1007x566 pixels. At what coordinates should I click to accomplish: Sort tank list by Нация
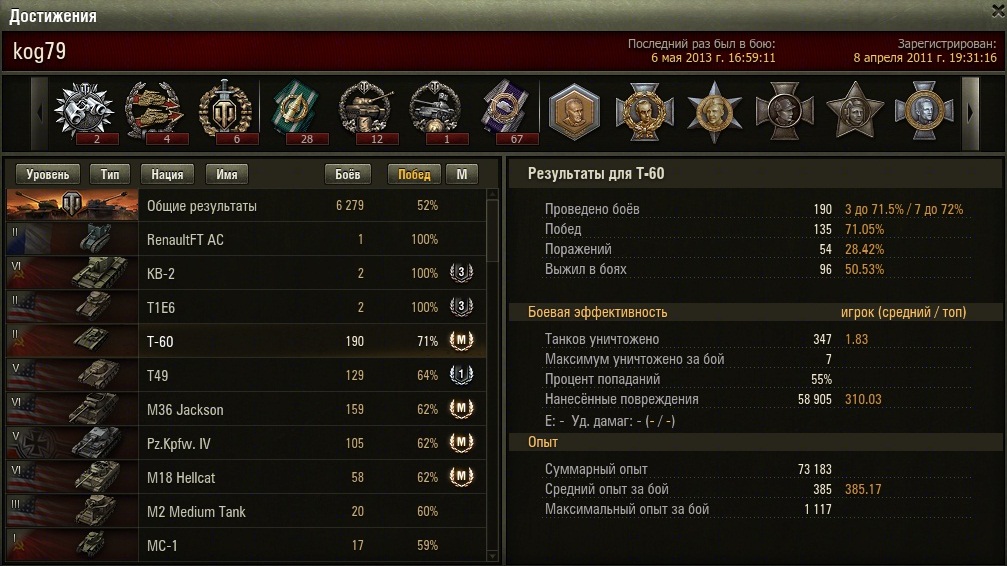pos(167,174)
